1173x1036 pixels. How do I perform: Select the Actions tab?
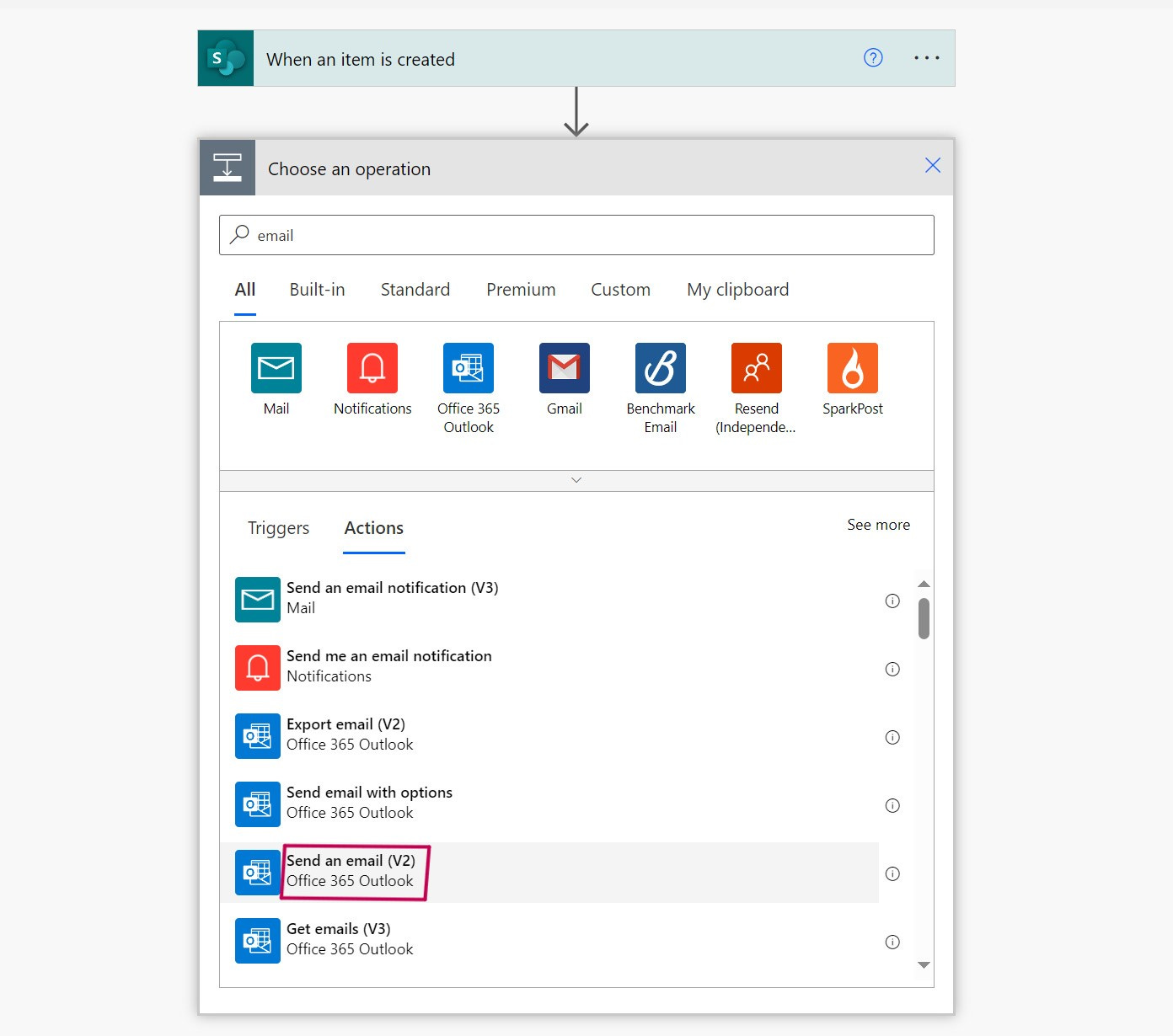point(374,528)
